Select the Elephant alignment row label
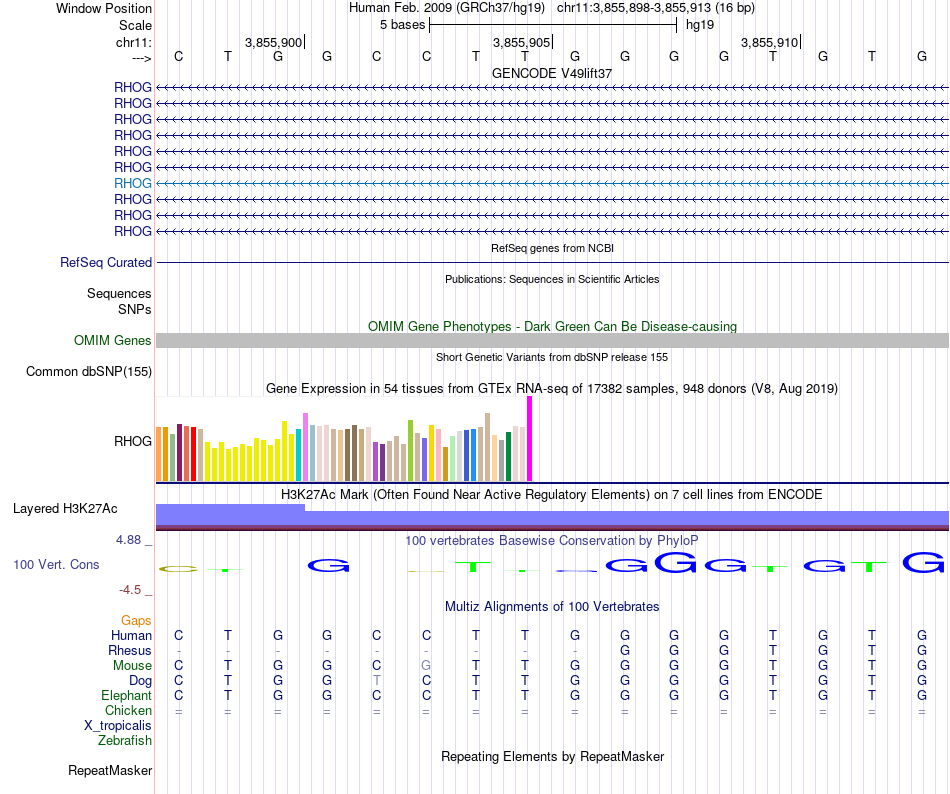Viewport: 950px width, 794px height. [126, 695]
